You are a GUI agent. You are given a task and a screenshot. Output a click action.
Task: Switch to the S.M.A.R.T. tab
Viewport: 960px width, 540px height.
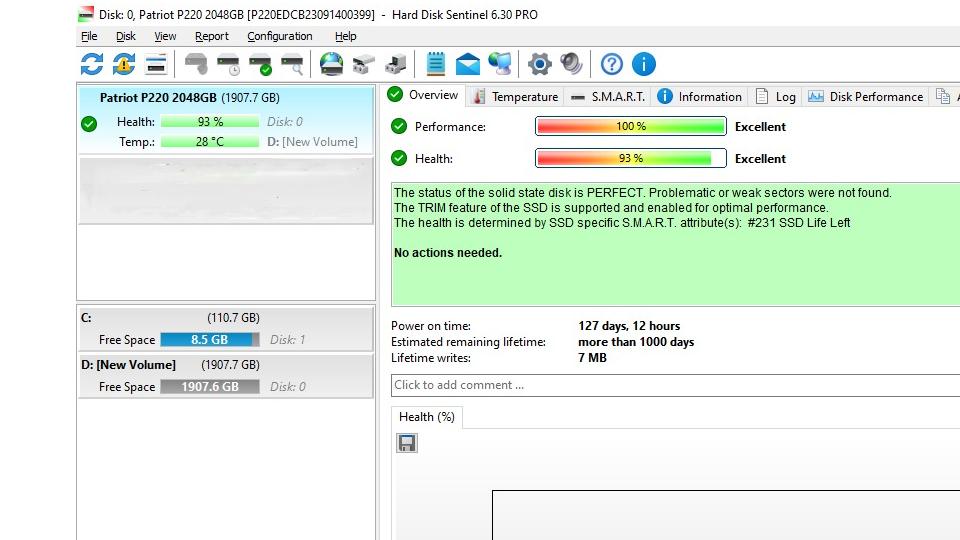[607, 97]
